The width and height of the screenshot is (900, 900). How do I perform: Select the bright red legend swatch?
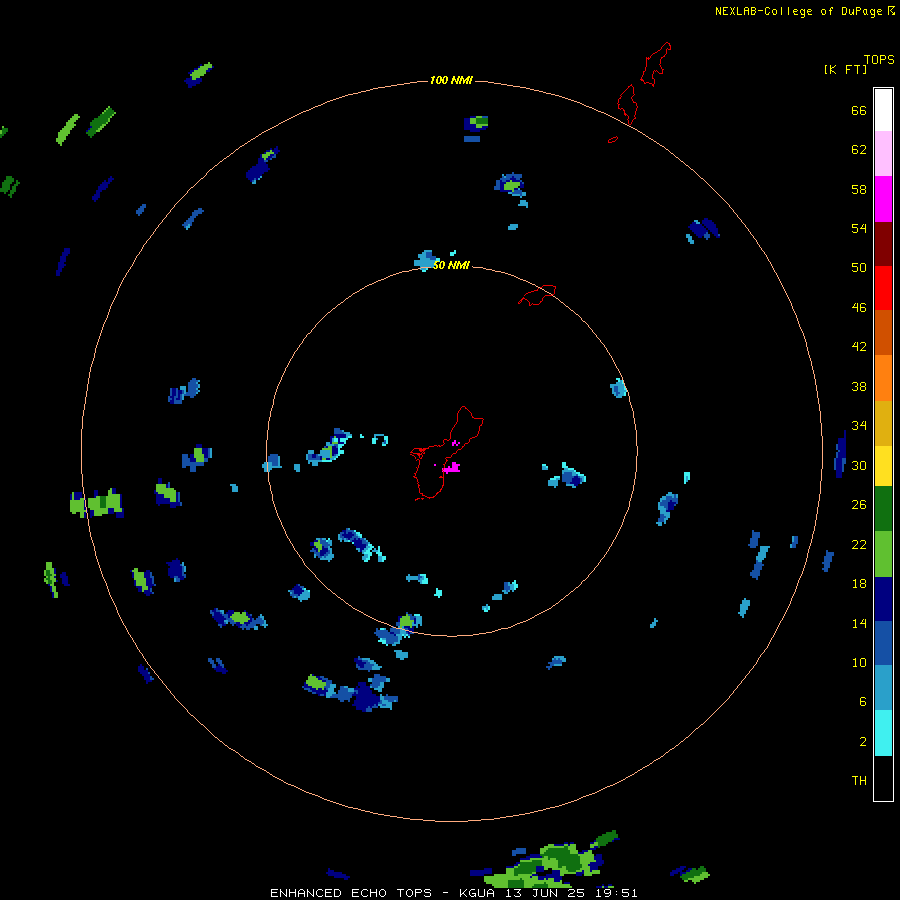(x=883, y=288)
